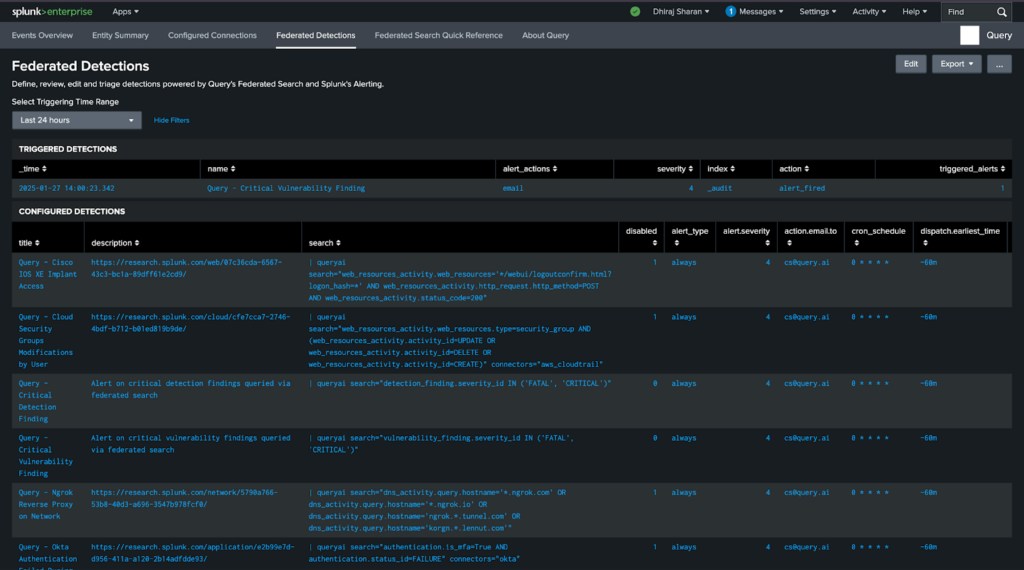Click the email alert_actions cell
Screen dimensions: 1024x570
[513, 188]
